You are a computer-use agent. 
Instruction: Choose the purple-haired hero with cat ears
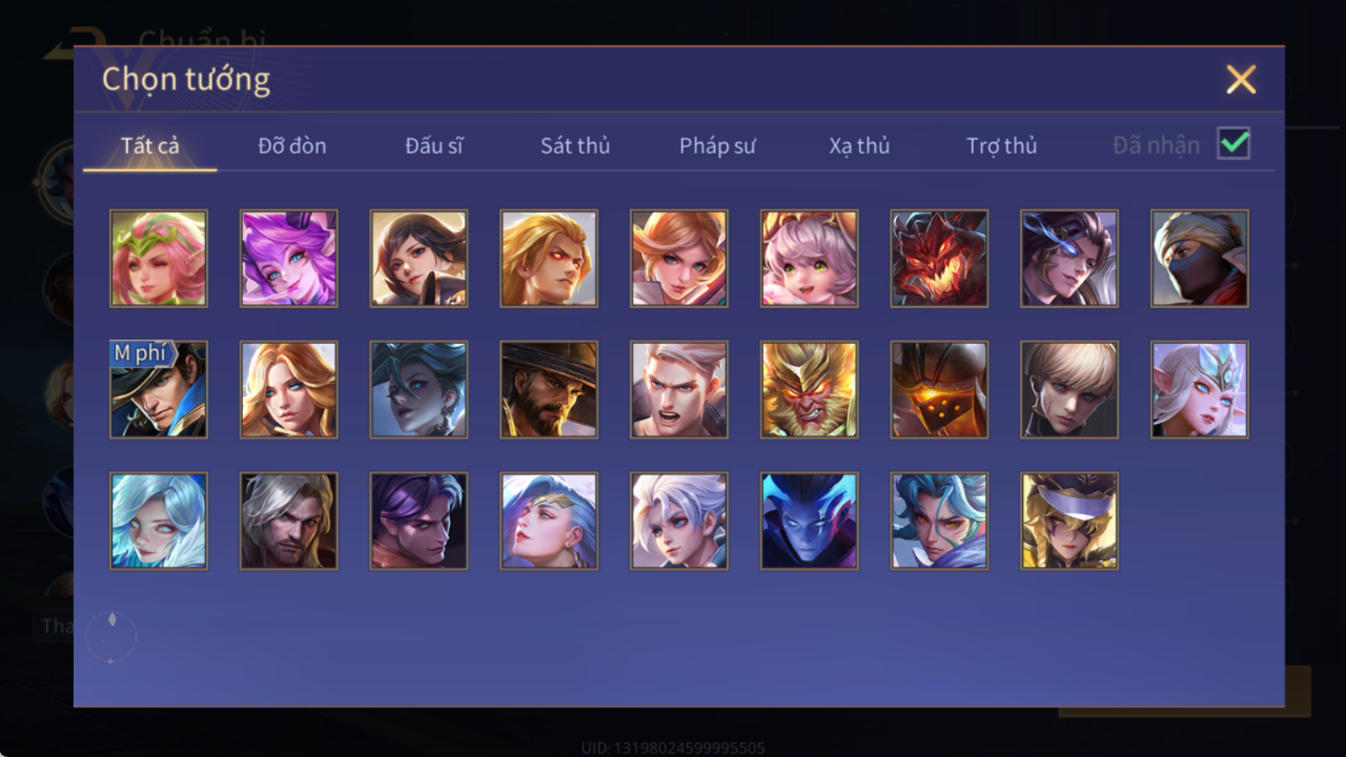289,258
